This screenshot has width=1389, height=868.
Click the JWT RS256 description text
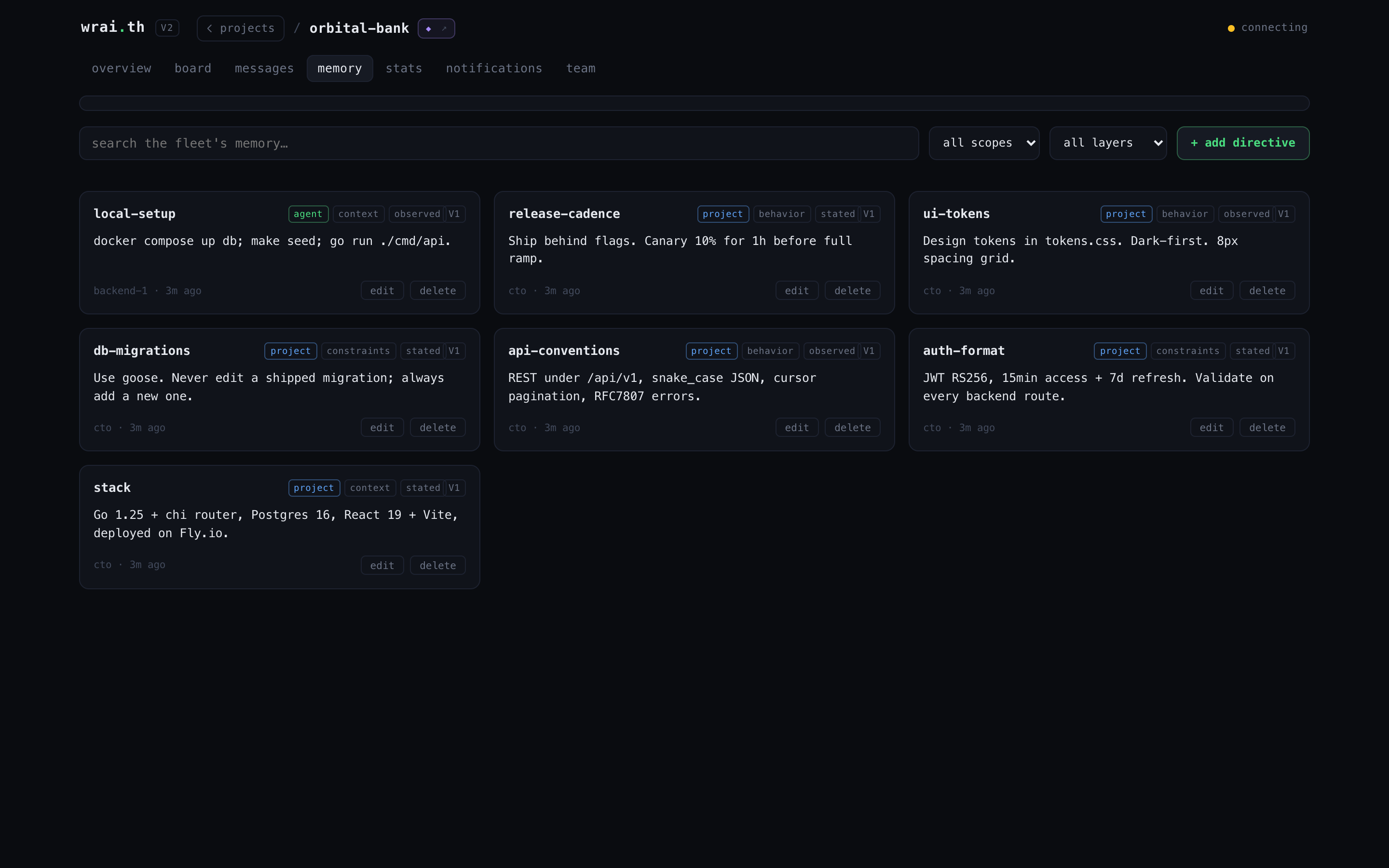pyautogui.click(x=1098, y=387)
